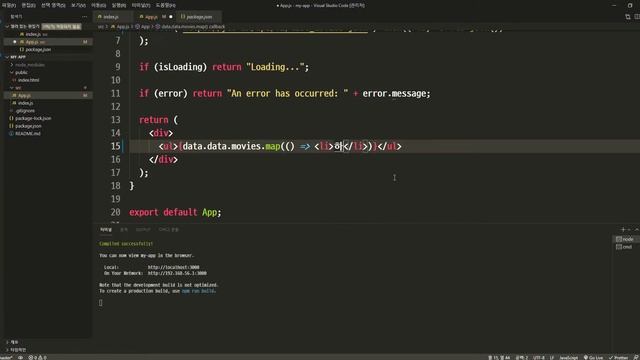Click the src breadcrumb segment
Viewport: 640px width, 360px height.
point(100,27)
